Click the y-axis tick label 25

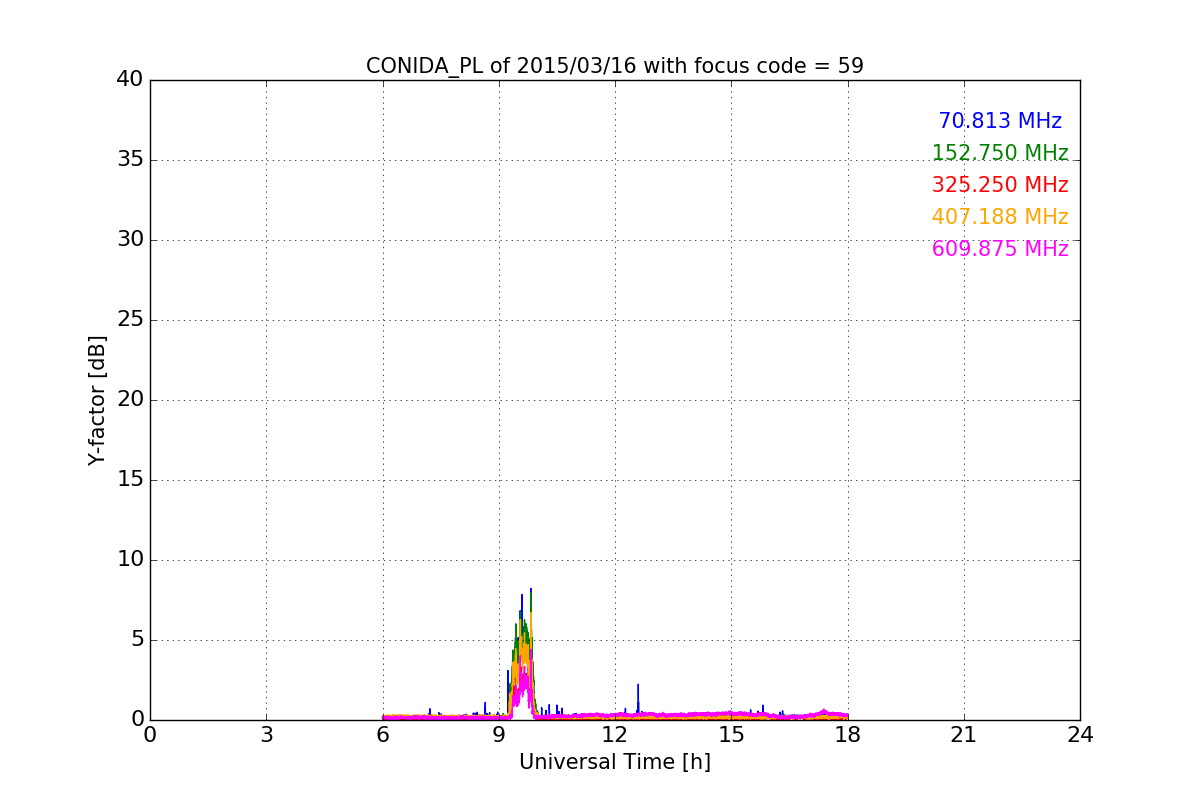[x=130, y=320]
